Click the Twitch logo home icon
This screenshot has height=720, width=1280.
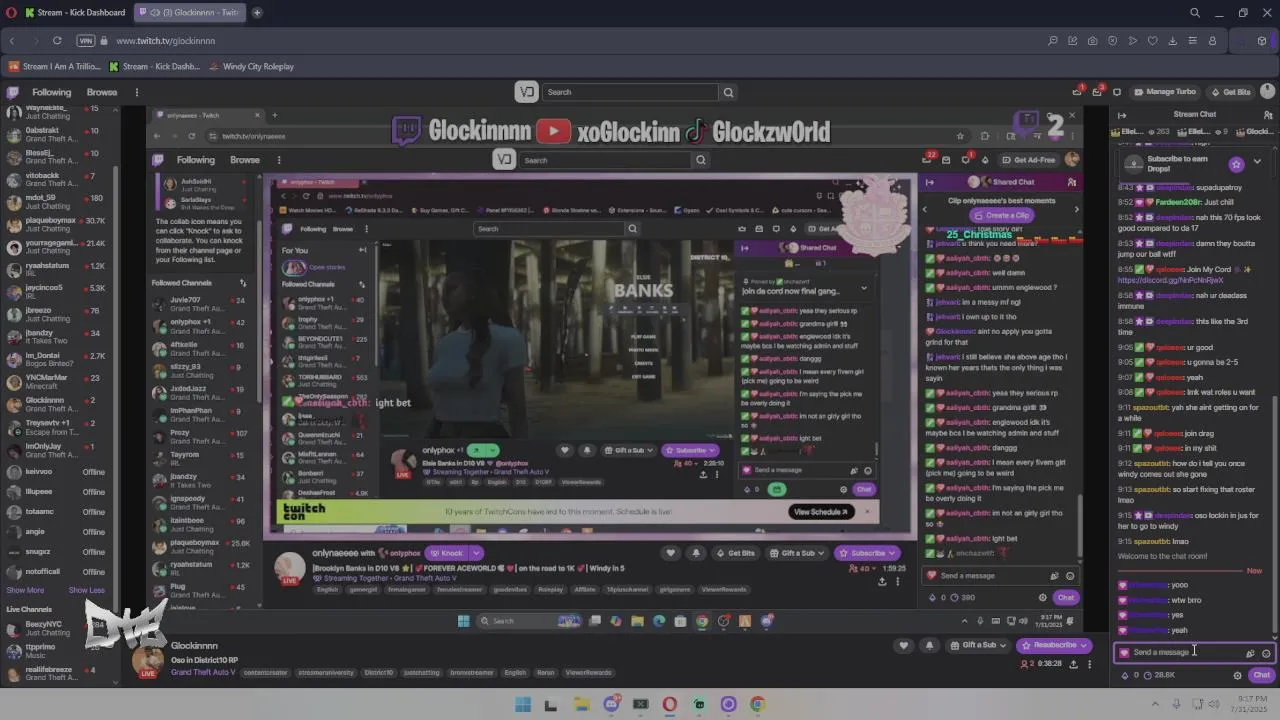coord(12,92)
